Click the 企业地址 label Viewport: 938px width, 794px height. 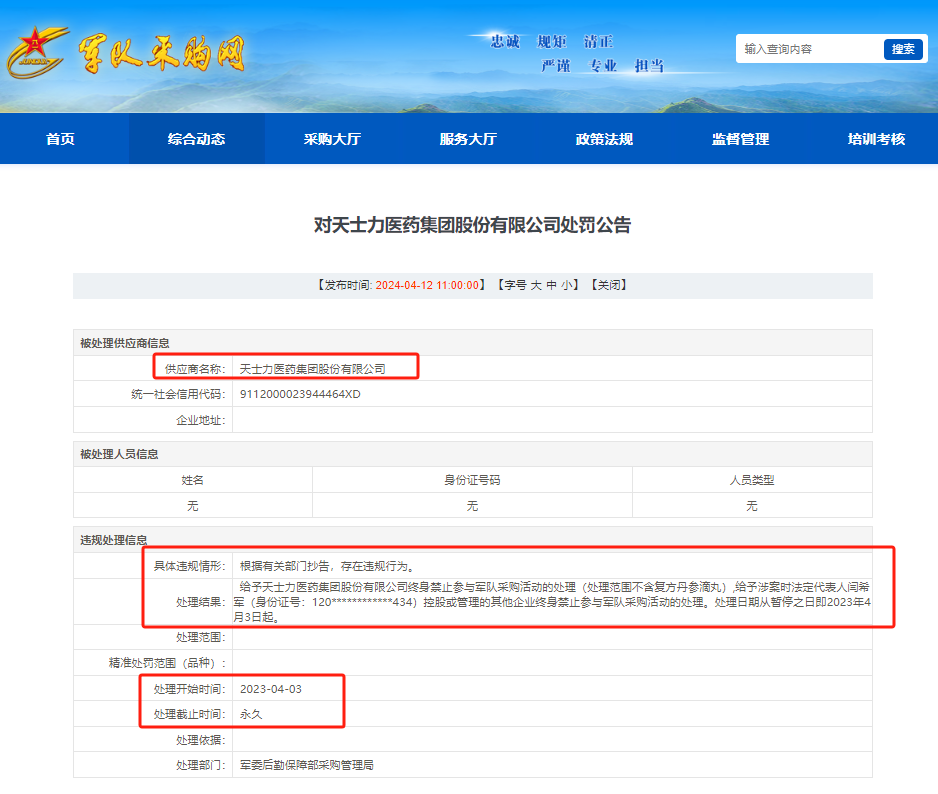pyautogui.click(x=201, y=420)
